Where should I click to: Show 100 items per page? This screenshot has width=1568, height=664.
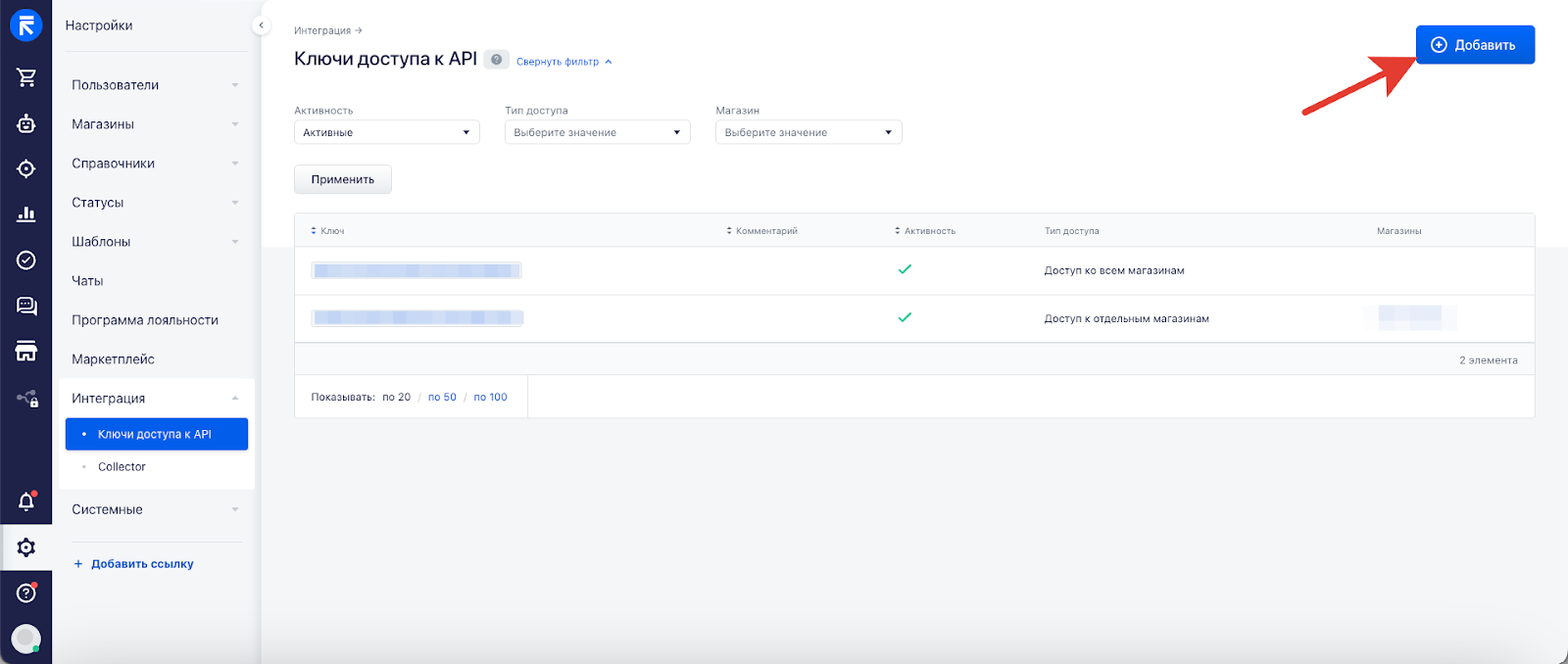[490, 398]
